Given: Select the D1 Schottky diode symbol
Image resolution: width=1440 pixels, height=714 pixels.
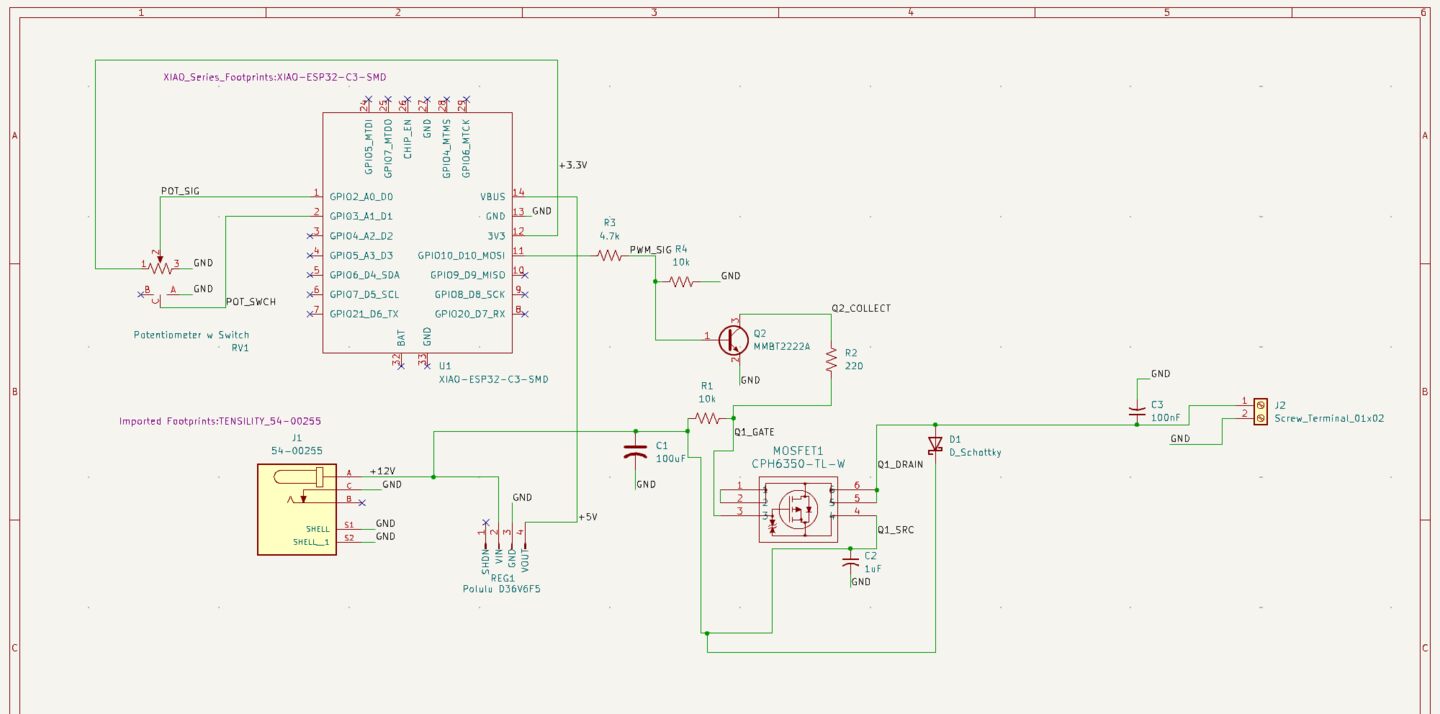Looking at the screenshot, I should (935, 444).
